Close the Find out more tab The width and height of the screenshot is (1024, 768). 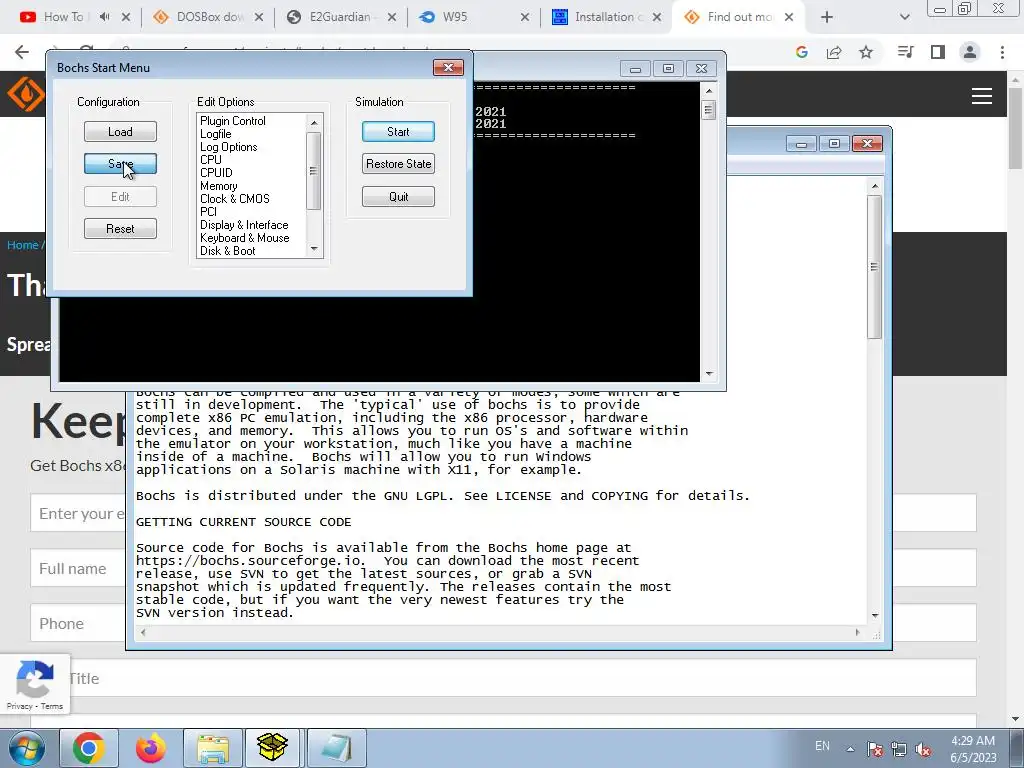(789, 17)
